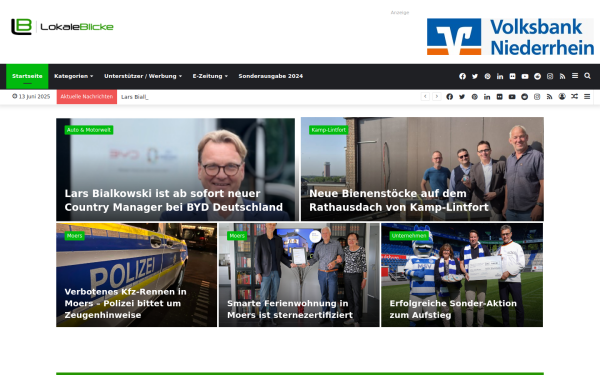Read Erfolgreiche Sonder-Aktion zum Aufstieg headline
The width and height of the screenshot is (600, 375).
(x=453, y=309)
